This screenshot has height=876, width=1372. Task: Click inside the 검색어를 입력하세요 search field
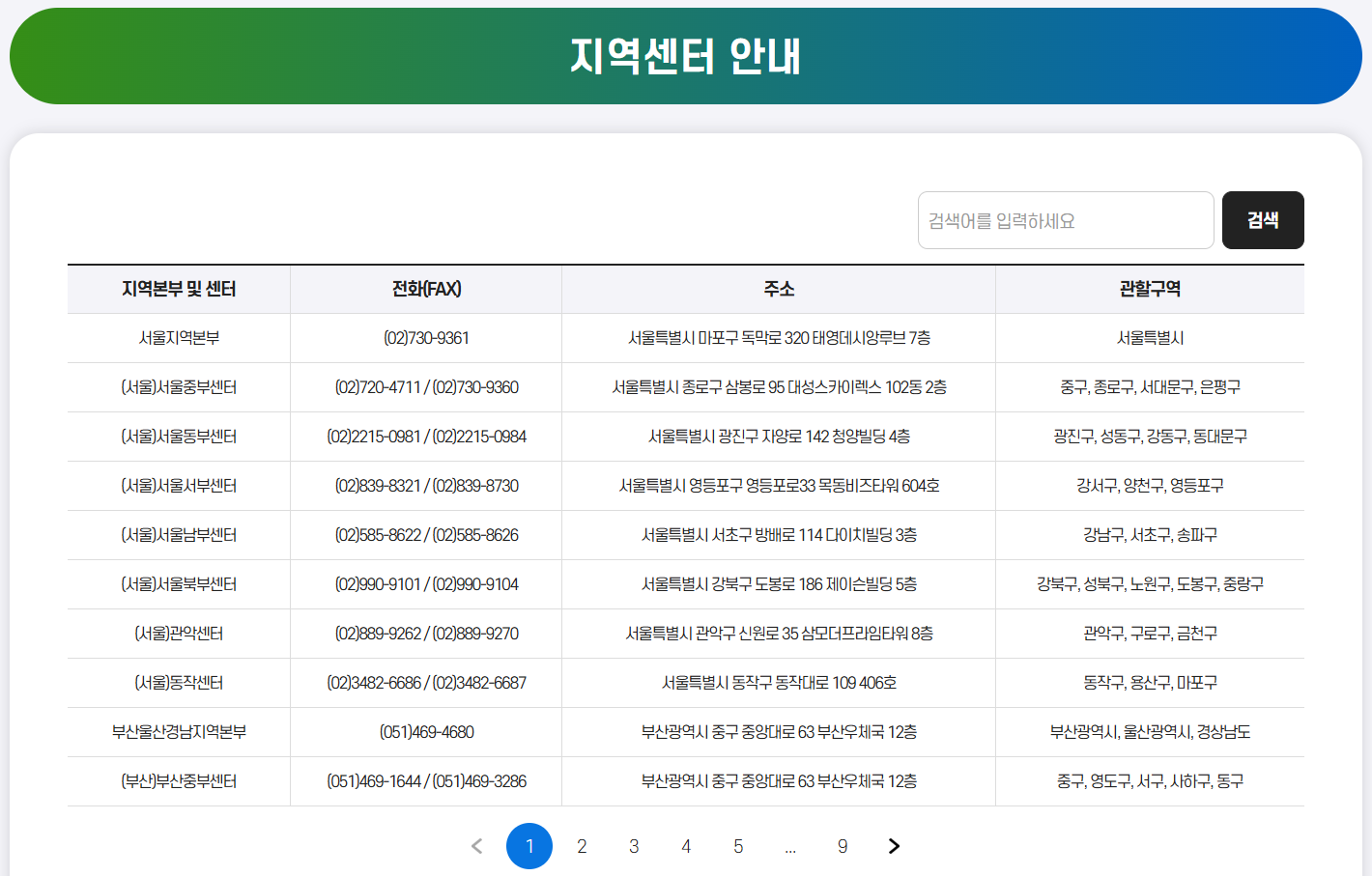click(1065, 220)
